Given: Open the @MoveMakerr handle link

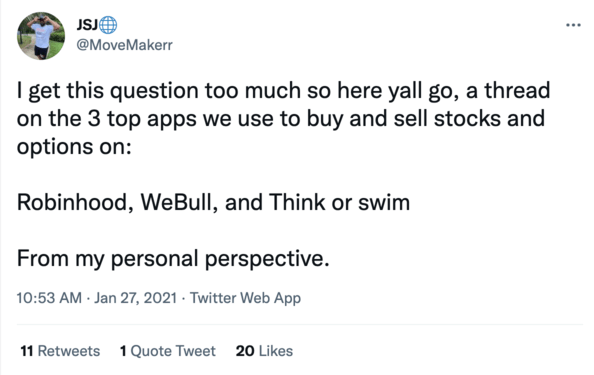Looking at the screenshot, I should click(x=125, y=45).
